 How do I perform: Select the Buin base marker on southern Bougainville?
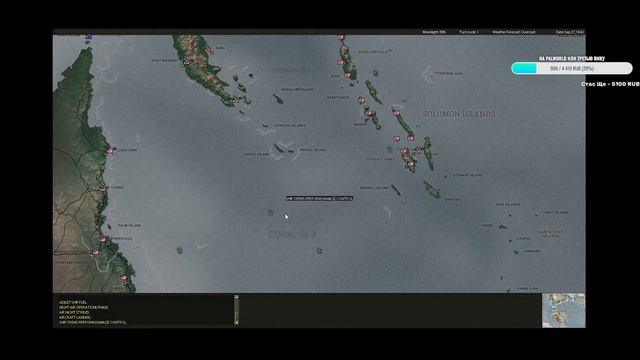tap(347, 75)
